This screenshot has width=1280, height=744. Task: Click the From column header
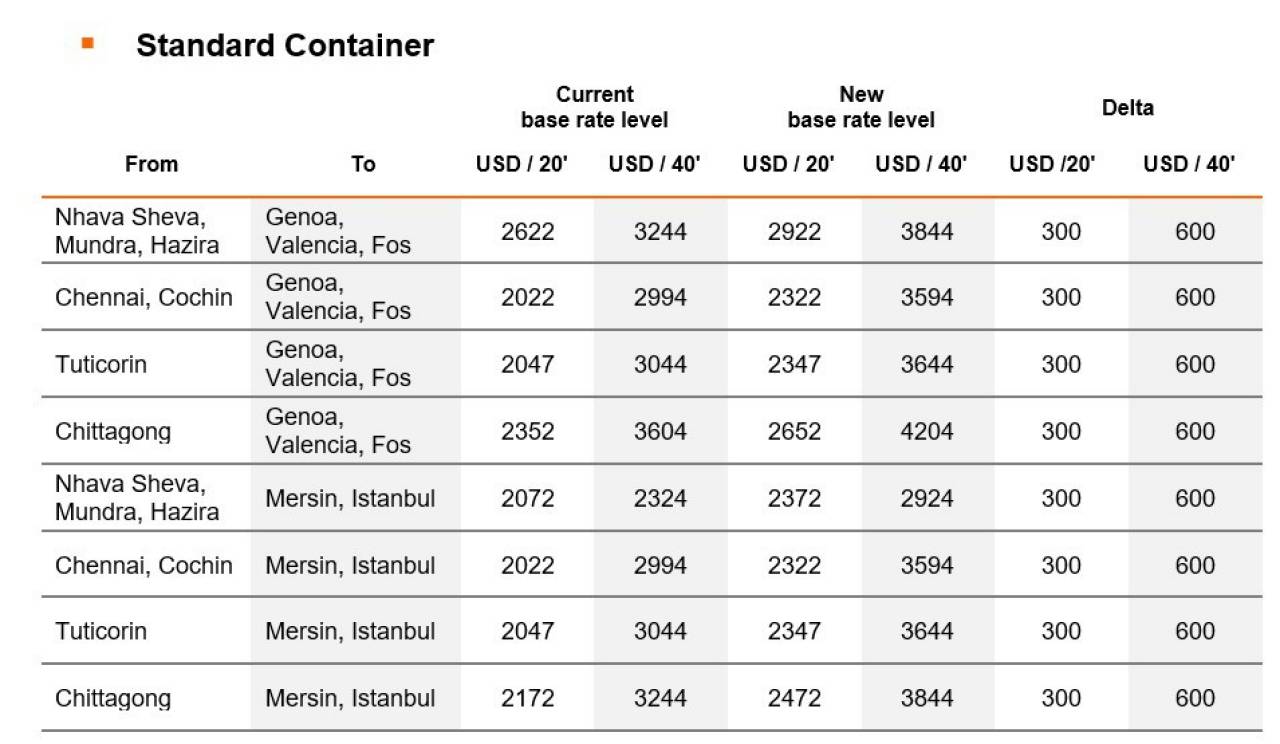[152, 164]
